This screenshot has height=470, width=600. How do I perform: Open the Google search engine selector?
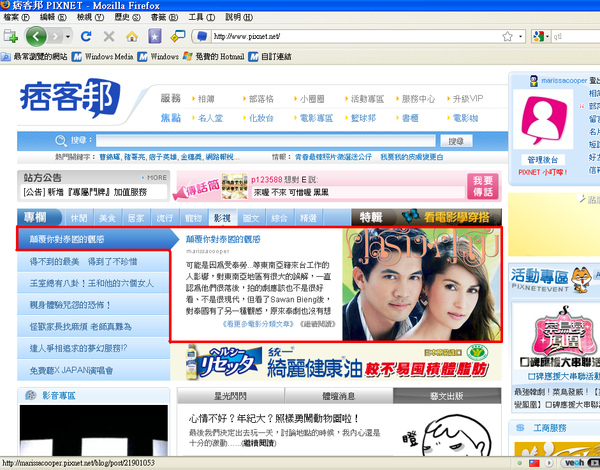pos(541,36)
